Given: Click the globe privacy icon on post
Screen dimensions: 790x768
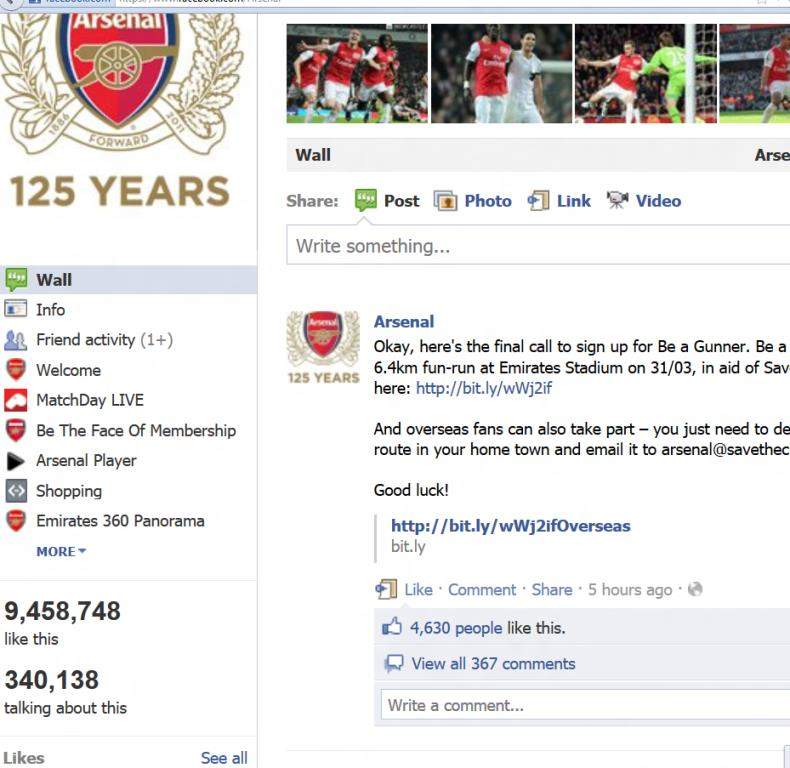Looking at the screenshot, I should click(695, 589).
